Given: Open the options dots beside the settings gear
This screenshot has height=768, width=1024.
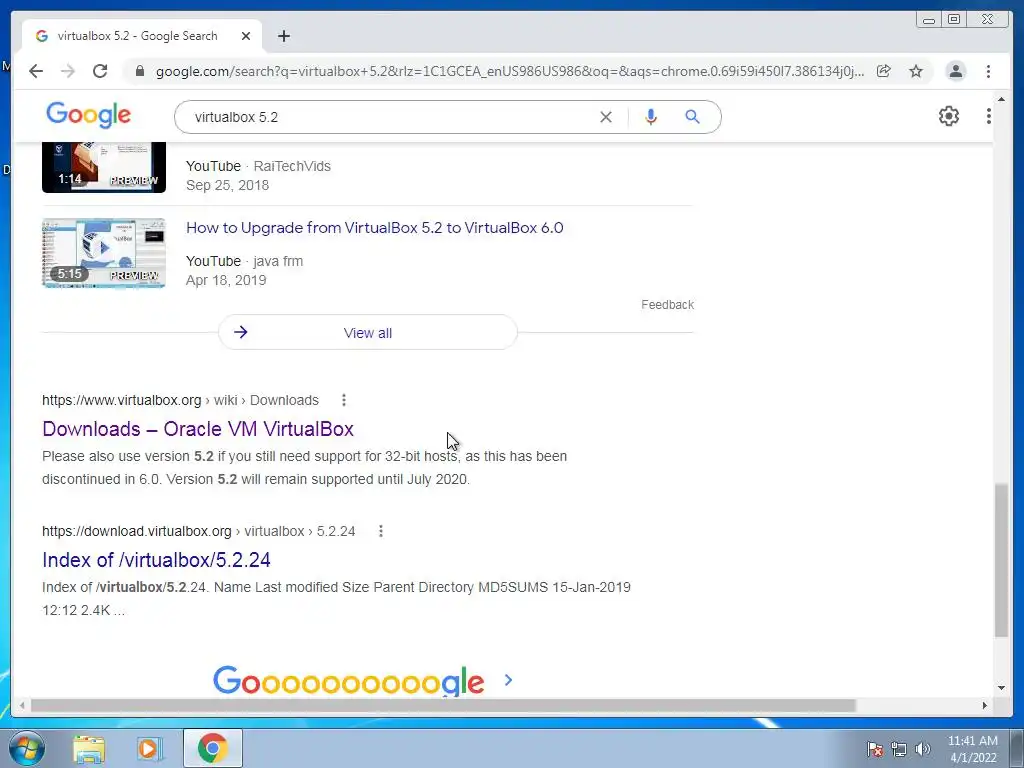Looking at the screenshot, I should (x=988, y=116).
